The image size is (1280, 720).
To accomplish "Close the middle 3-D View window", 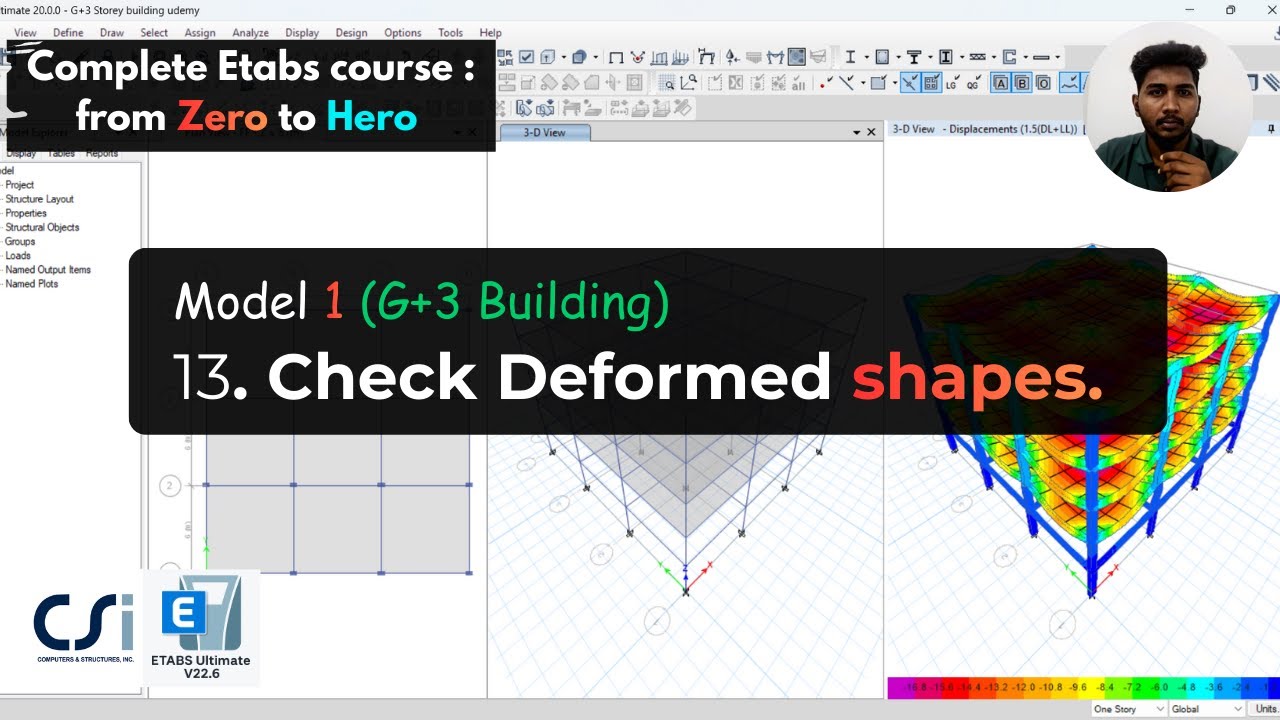I will click(x=871, y=132).
